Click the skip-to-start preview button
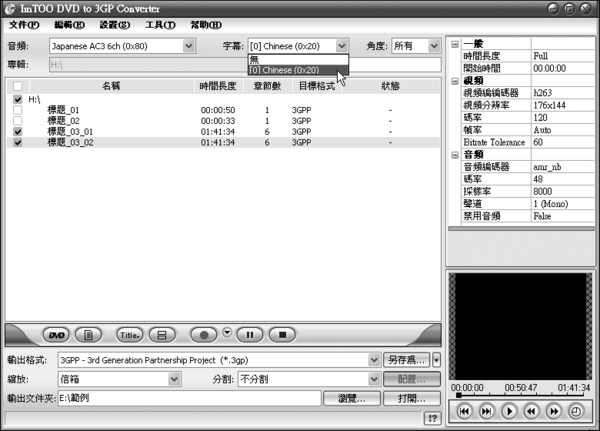Viewport: 600px width, 431px height. (464, 411)
